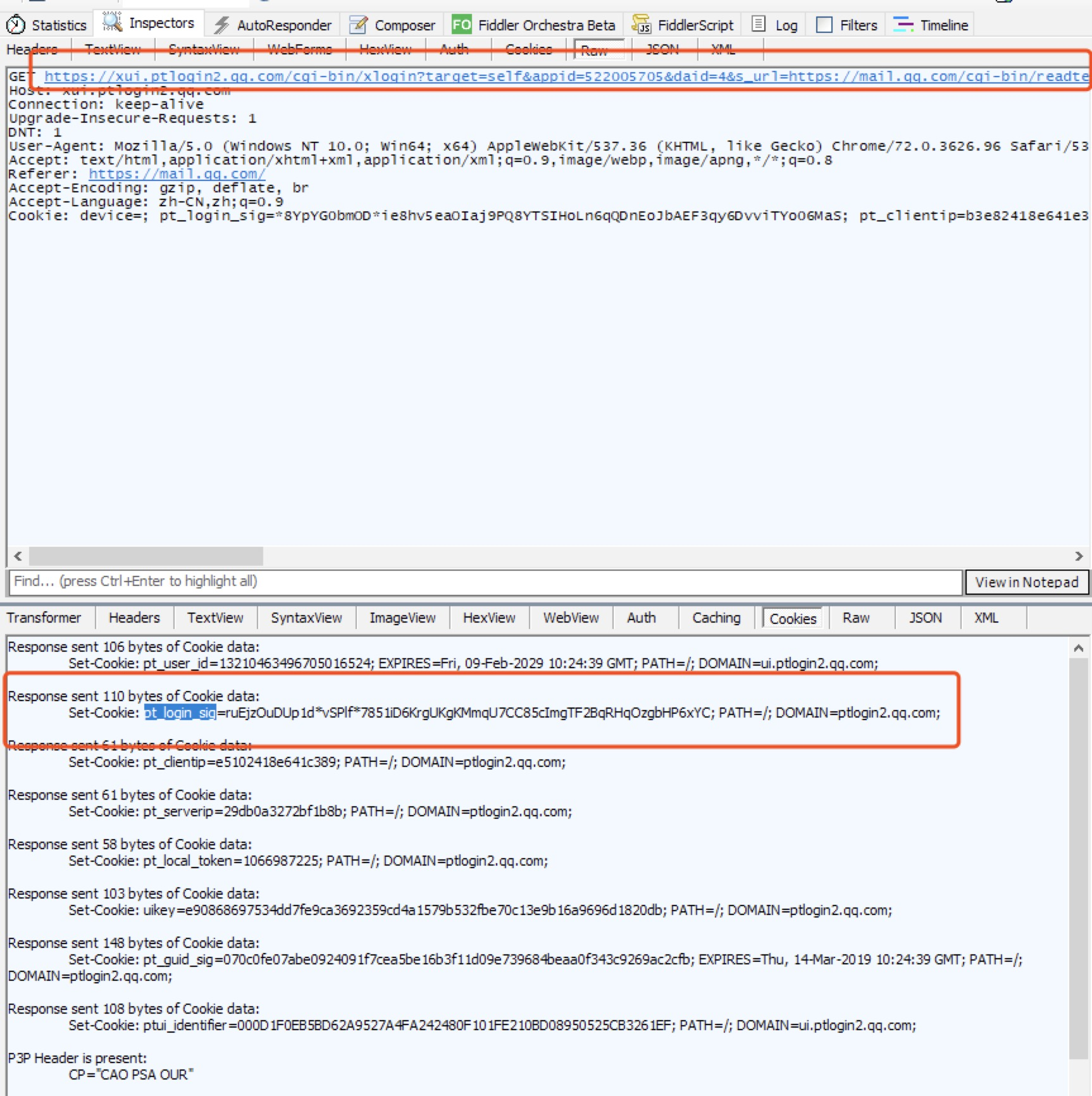The width and height of the screenshot is (1092, 1096).
Task: Click the highlighted pt_login_sig cookie name
Action: [x=180, y=713]
